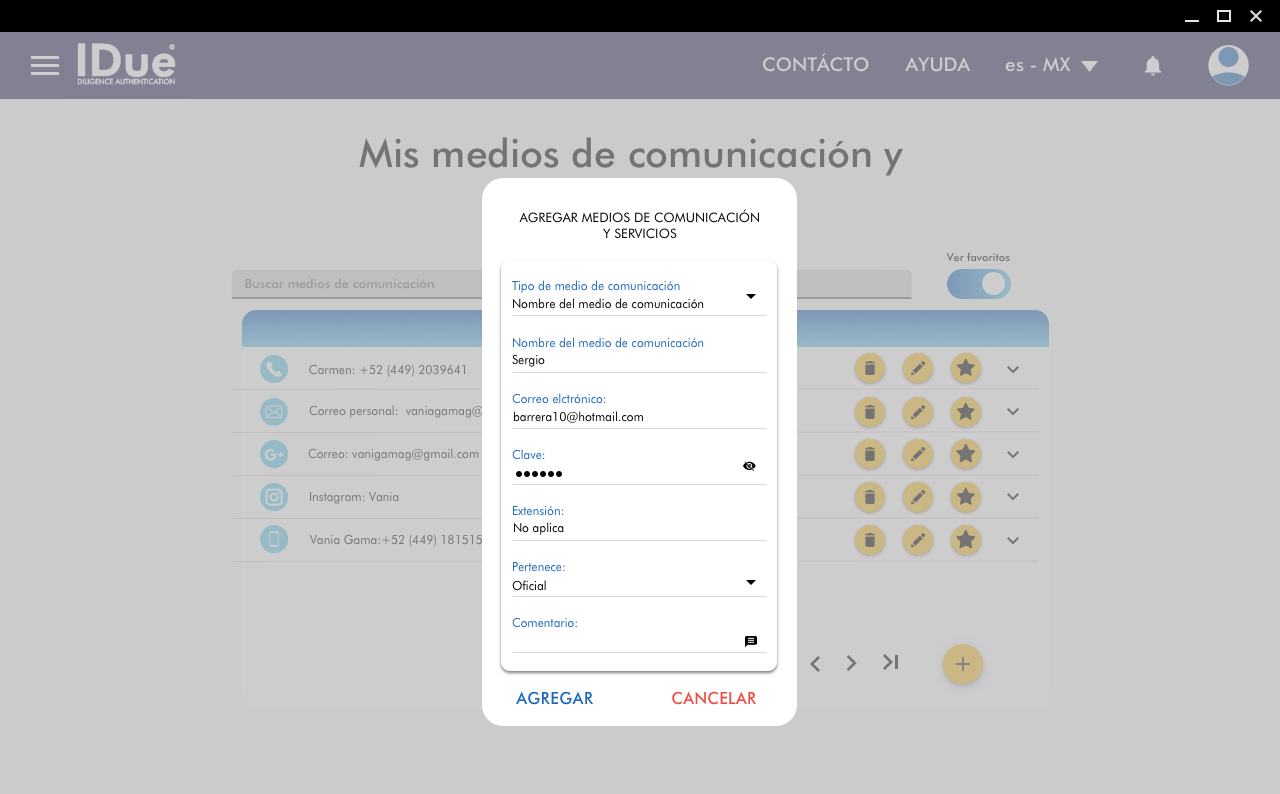
Task: Star the Vania Gama phone entry
Action: [x=965, y=541]
